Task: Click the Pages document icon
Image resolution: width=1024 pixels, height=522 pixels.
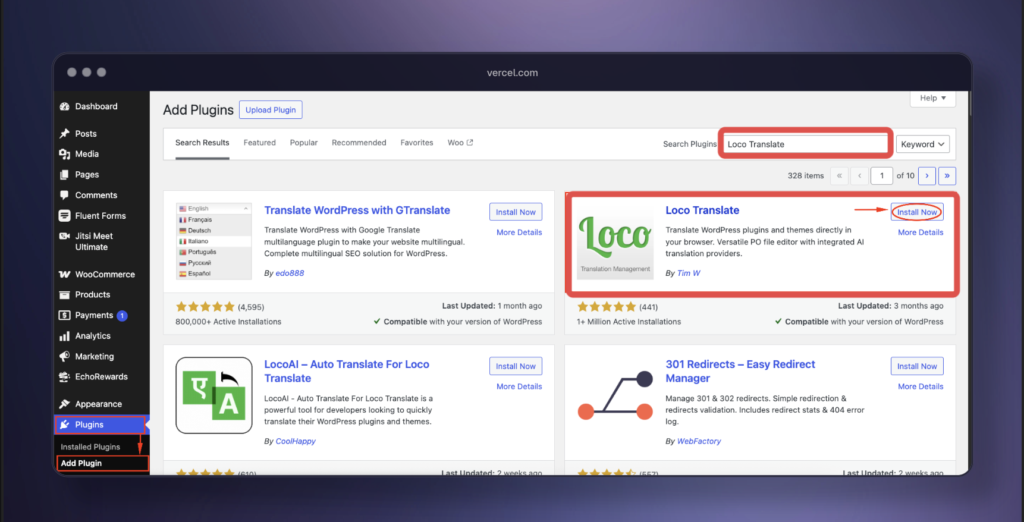Action: coord(64,175)
